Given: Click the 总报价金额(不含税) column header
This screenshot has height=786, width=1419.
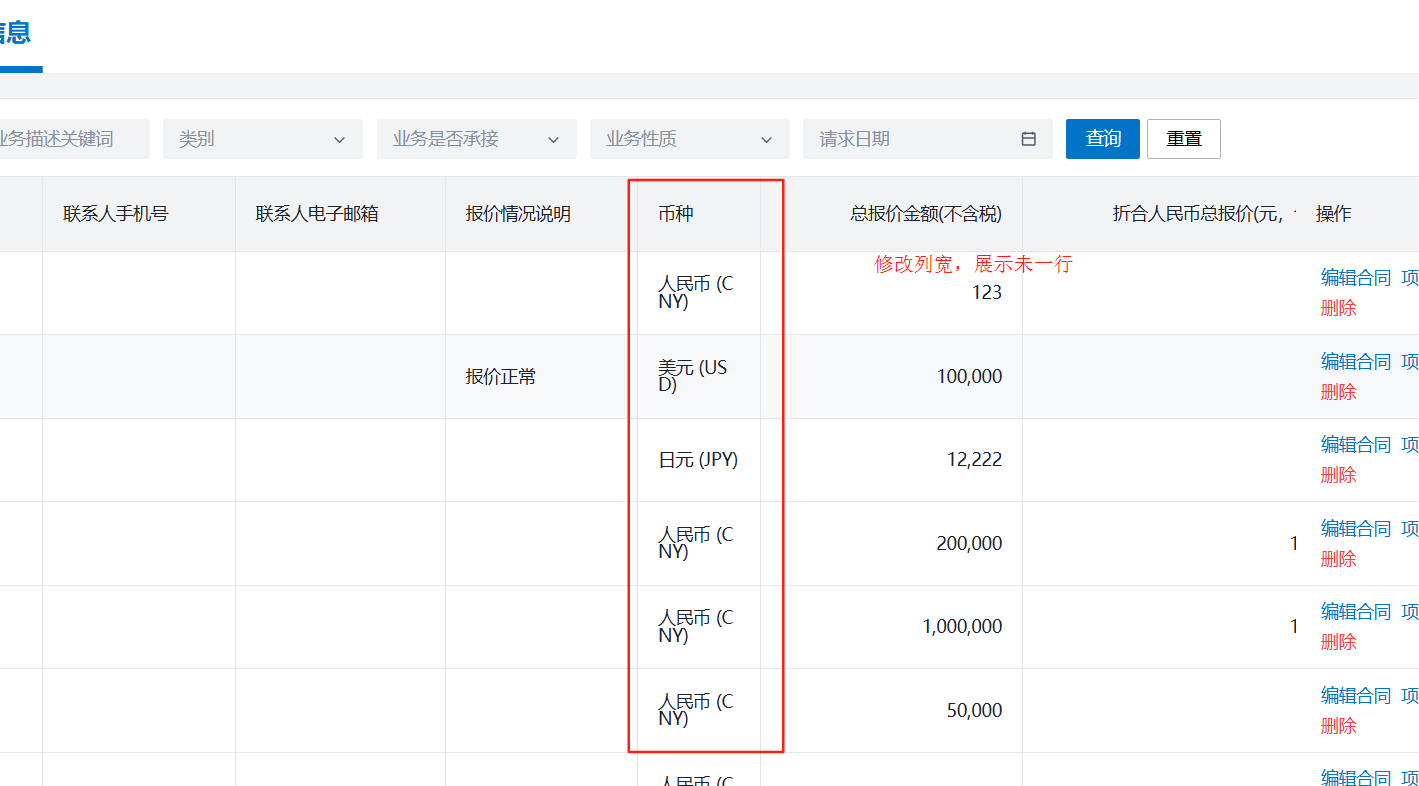Looking at the screenshot, I should (x=925, y=214).
